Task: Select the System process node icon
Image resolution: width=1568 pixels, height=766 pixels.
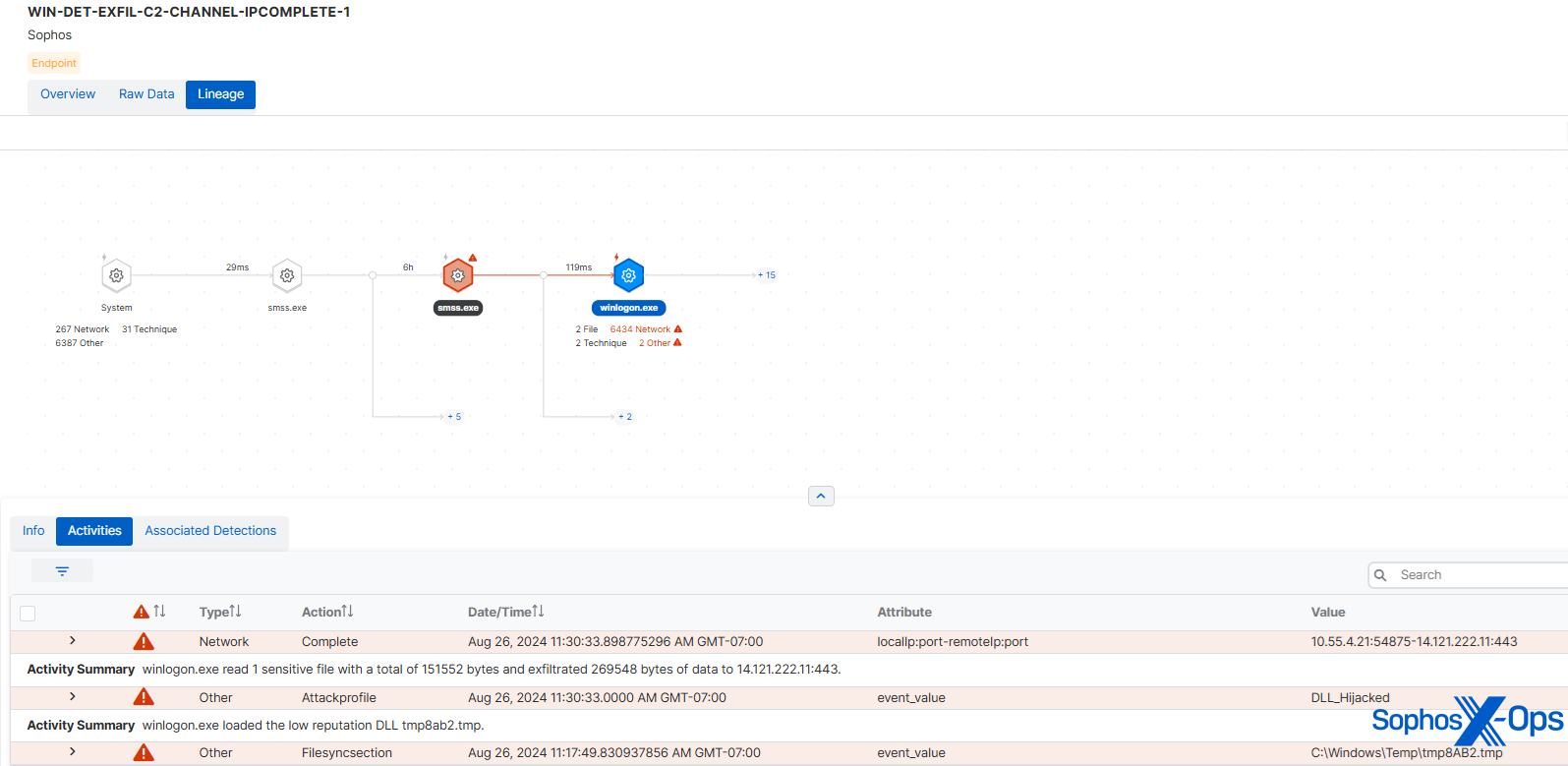Action: pyautogui.click(x=116, y=275)
